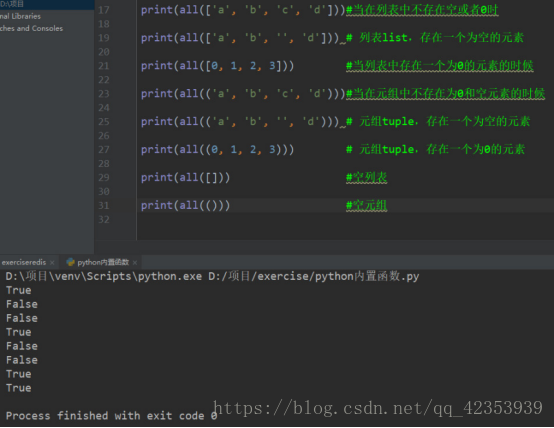Viewport: 554px width, 428px height.
Task: Select External Libraries tree item
Action: (20, 16)
